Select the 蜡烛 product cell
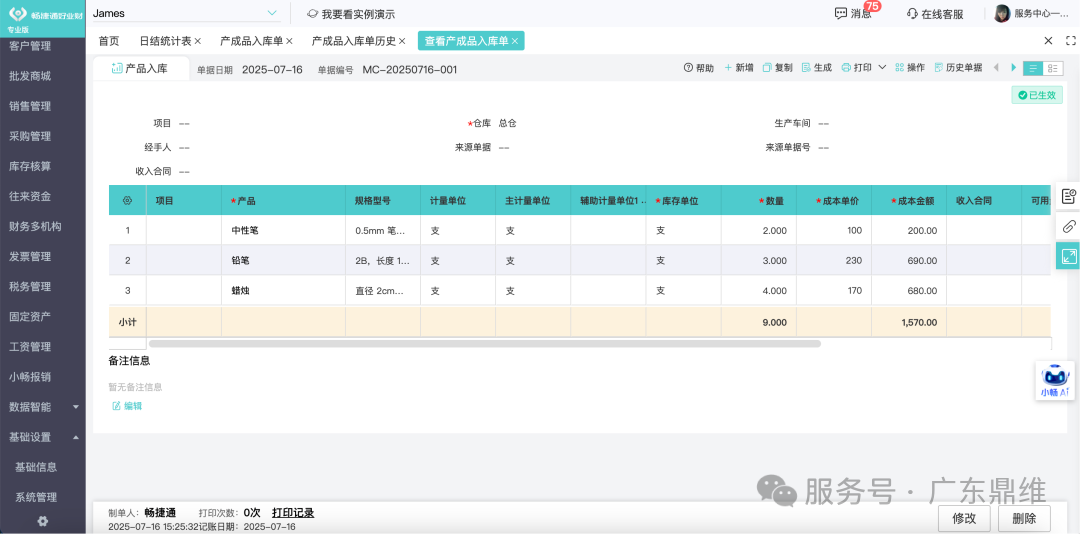The width and height of the screenshot is (1080, 534). pyautogui.click(x=283, y=291)
